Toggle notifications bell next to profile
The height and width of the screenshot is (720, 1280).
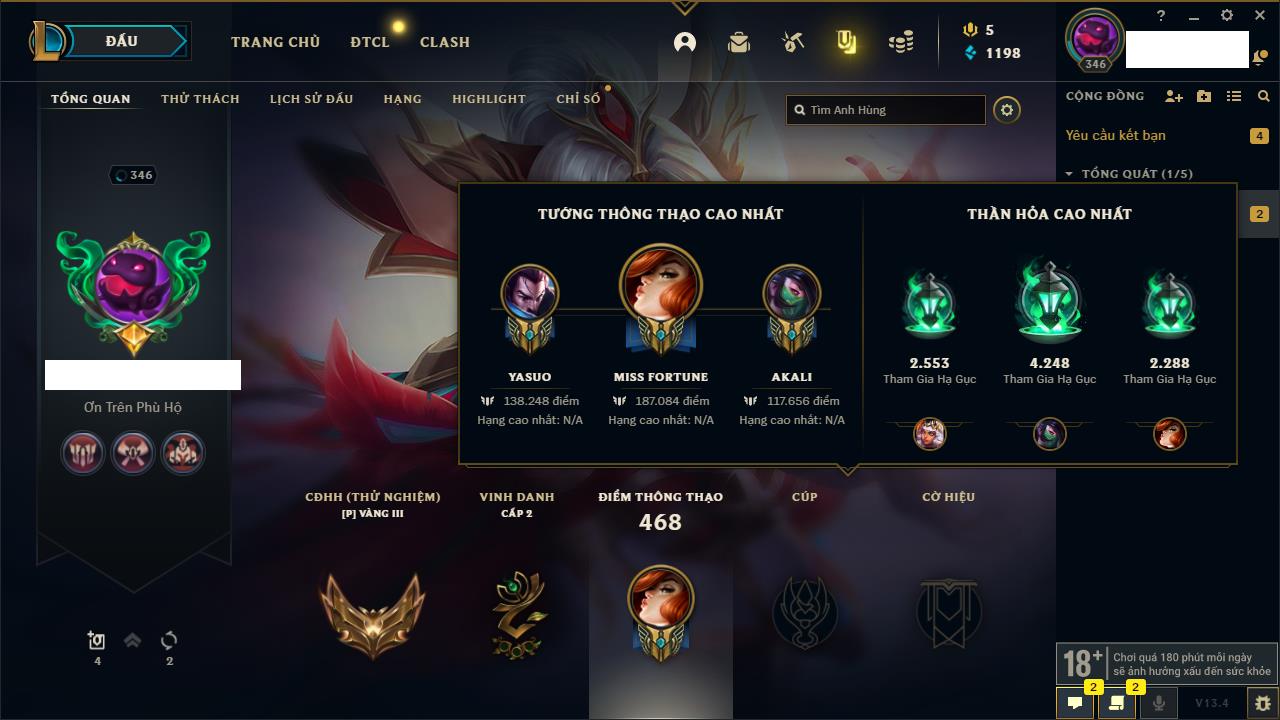pyautogui.click(x=1258, y=59)
